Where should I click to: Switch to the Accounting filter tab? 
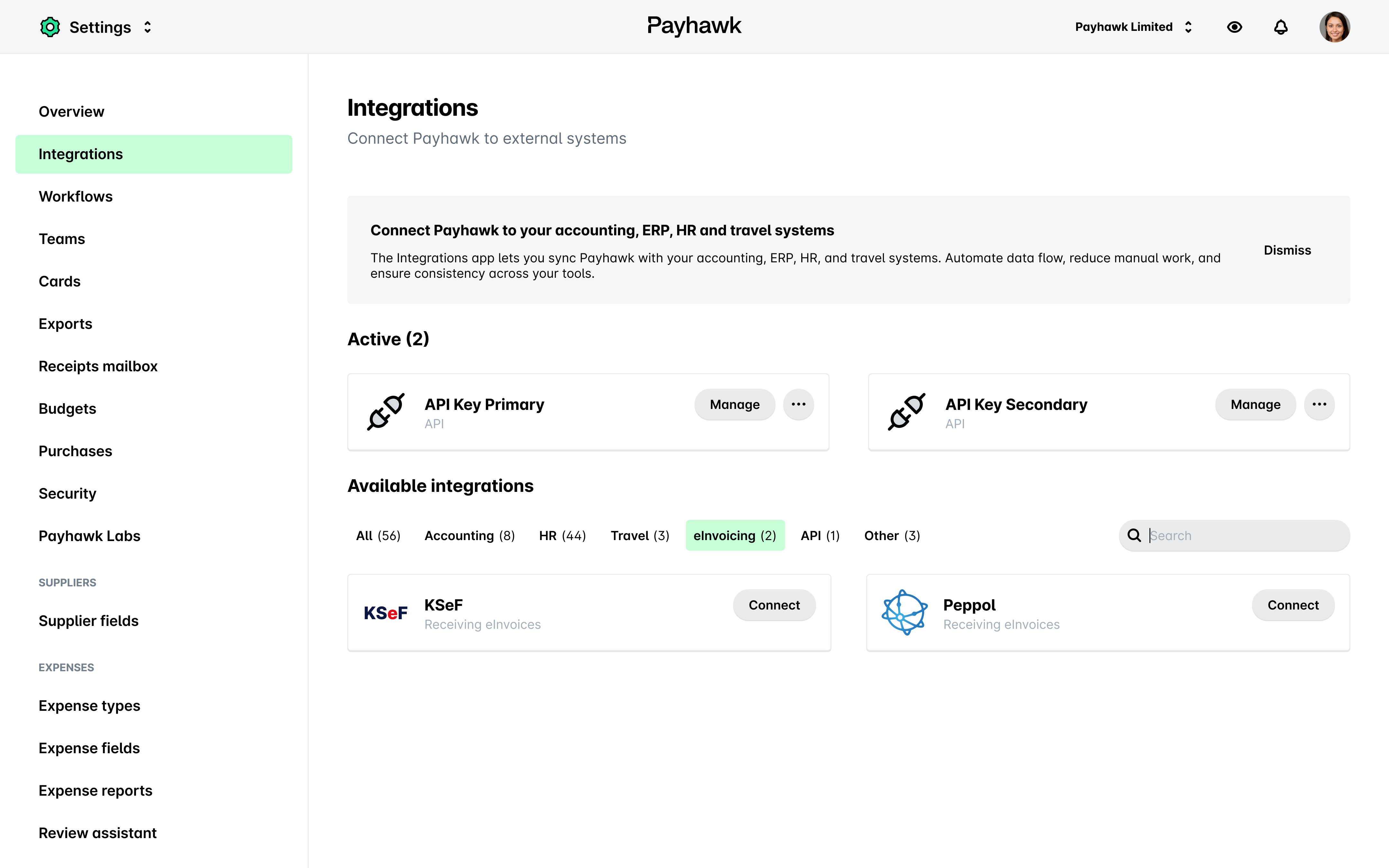[x=469, y=535]
